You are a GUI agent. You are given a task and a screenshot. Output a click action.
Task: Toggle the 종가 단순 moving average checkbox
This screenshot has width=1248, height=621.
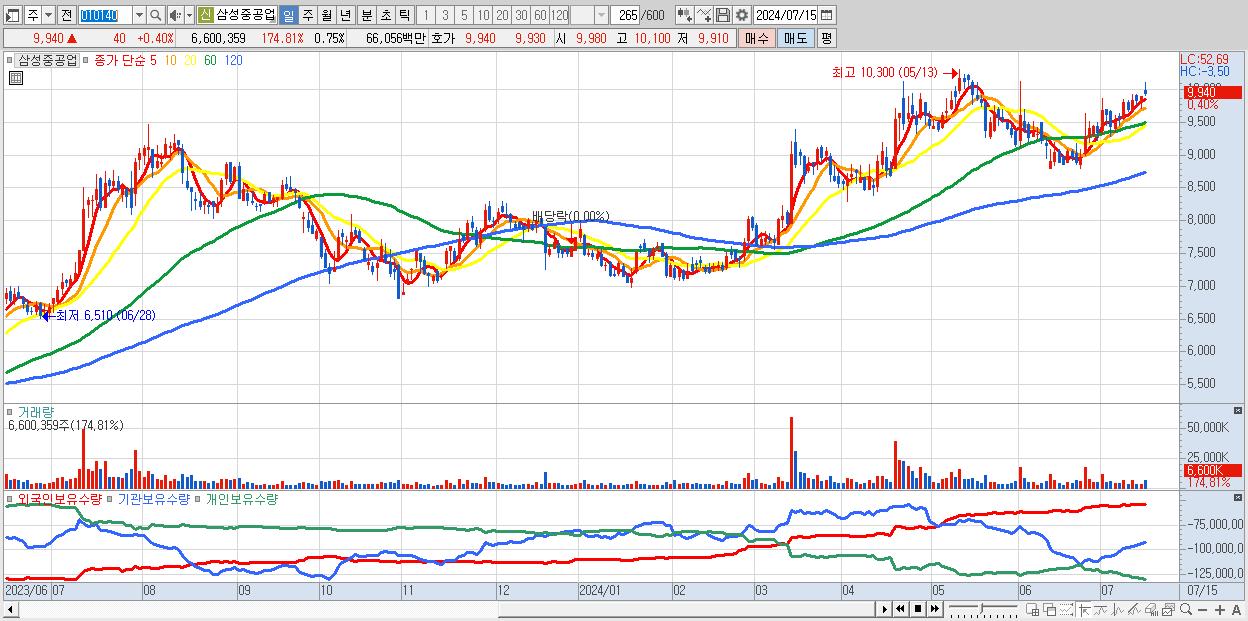pyautogui.click(x=86, y=61)
